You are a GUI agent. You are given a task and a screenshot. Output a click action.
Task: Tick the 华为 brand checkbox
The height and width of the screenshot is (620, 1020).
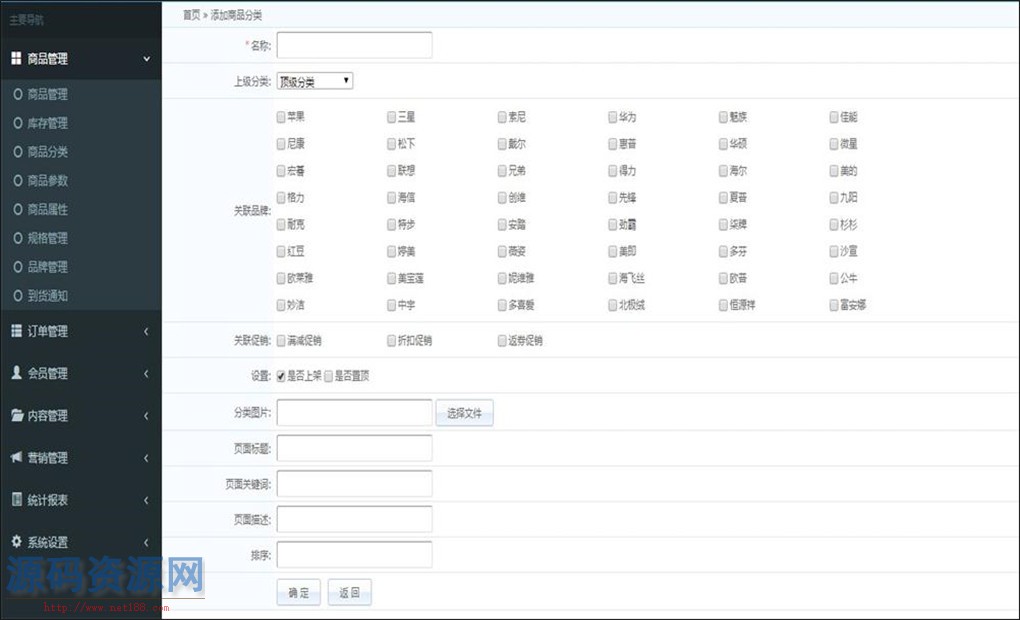pos(613,117)
